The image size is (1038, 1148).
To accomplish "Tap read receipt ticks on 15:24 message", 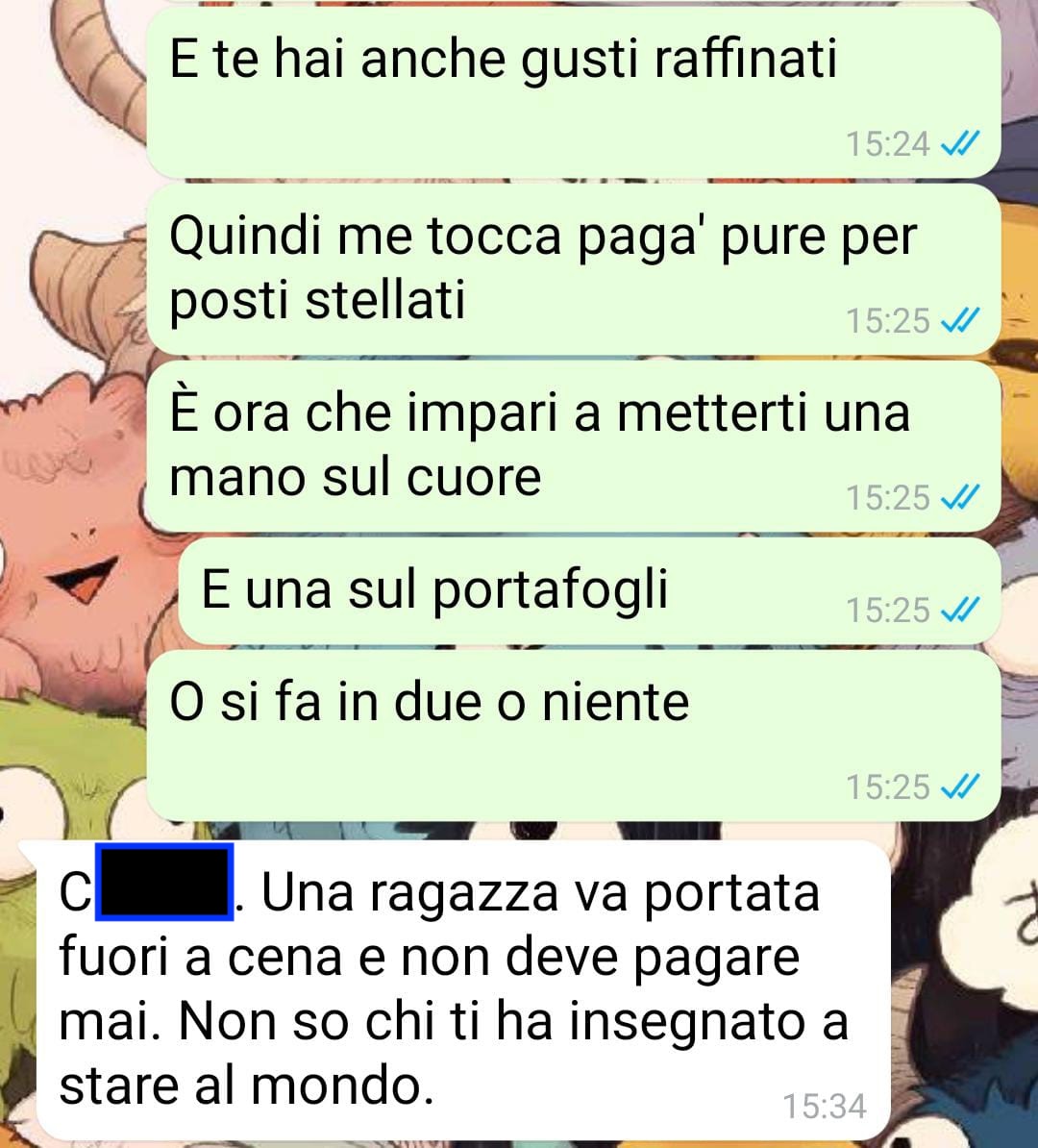I will pos(960,143).
